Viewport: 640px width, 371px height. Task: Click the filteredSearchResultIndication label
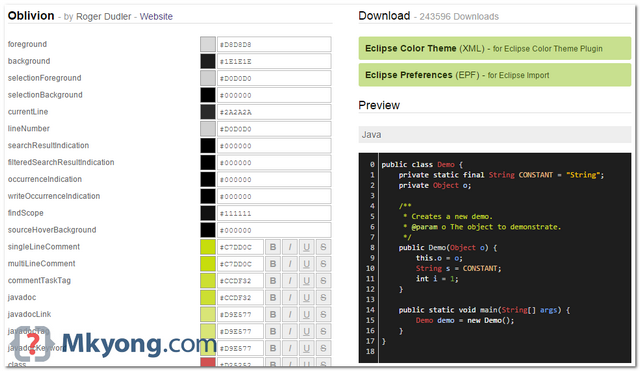click(61, 162)
